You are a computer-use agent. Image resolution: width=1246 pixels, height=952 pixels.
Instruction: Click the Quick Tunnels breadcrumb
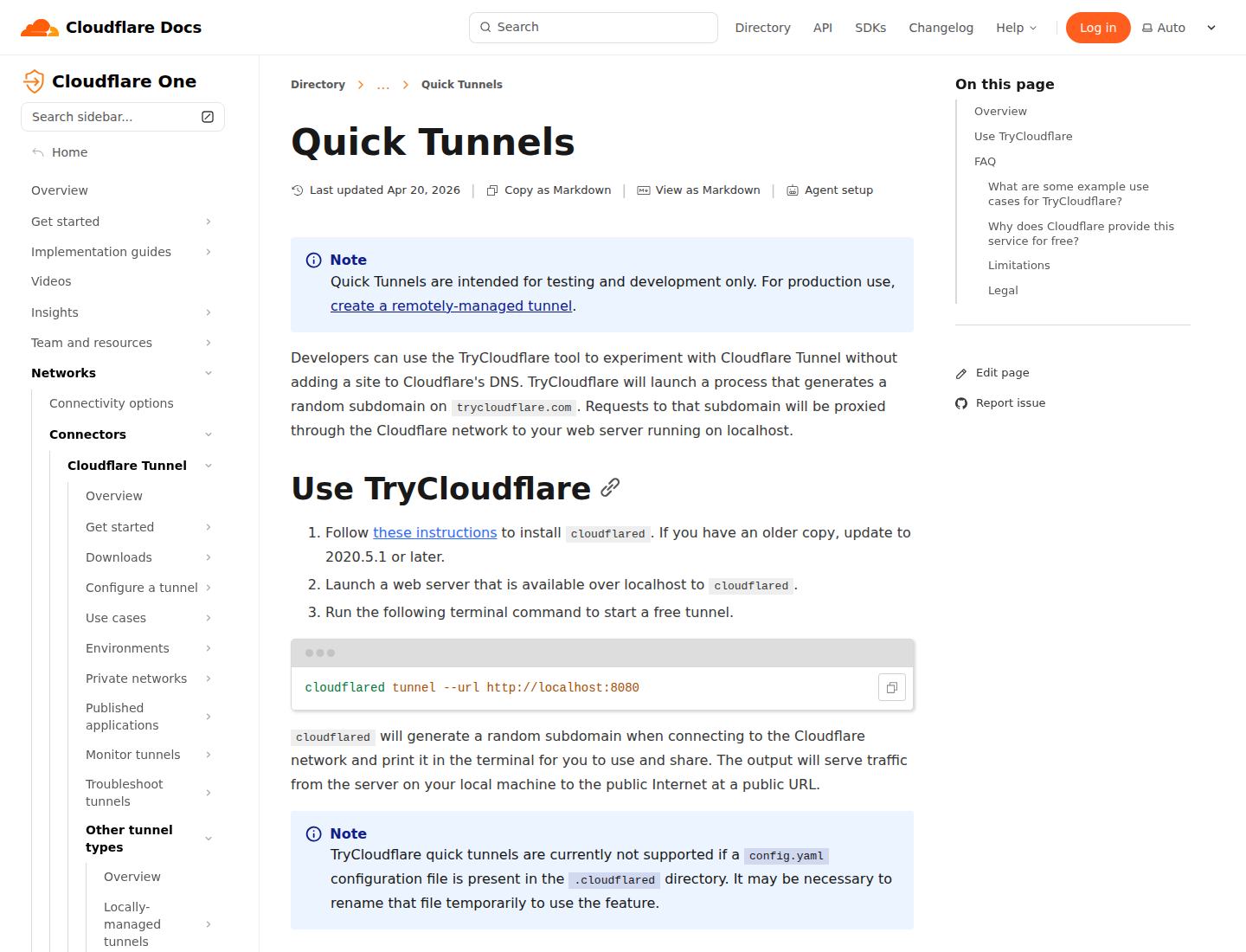point(461,84)
